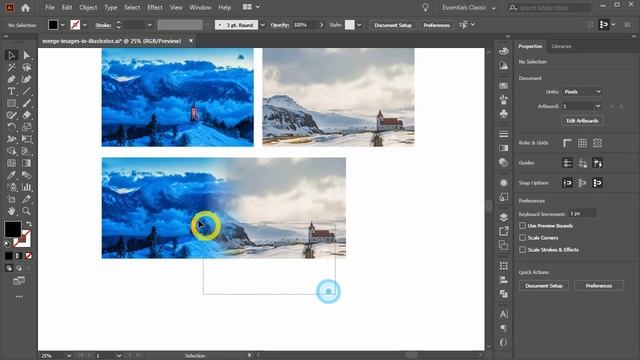Click the Edit Artboards button

(582, 121)
